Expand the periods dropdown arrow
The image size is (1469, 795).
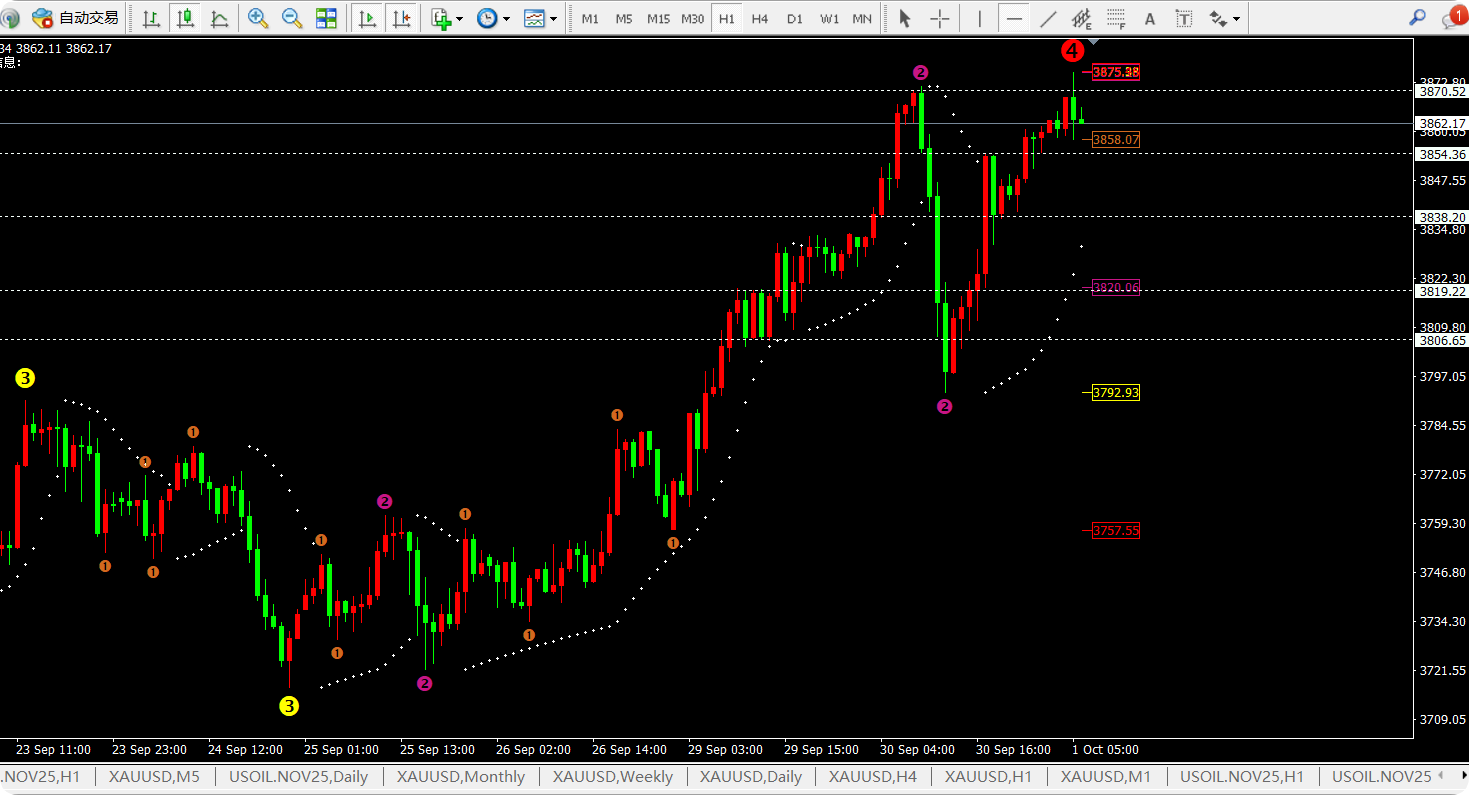tap(506, 19)
